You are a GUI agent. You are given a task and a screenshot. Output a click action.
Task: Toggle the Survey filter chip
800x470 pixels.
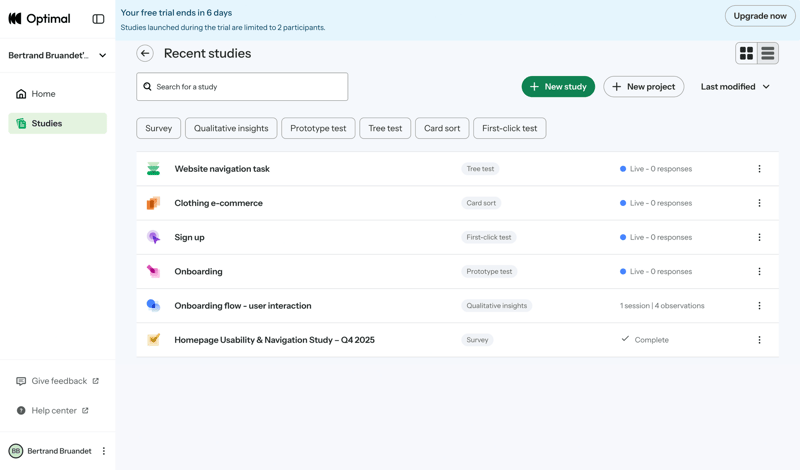pyautogui.click(x=159, y=128)
